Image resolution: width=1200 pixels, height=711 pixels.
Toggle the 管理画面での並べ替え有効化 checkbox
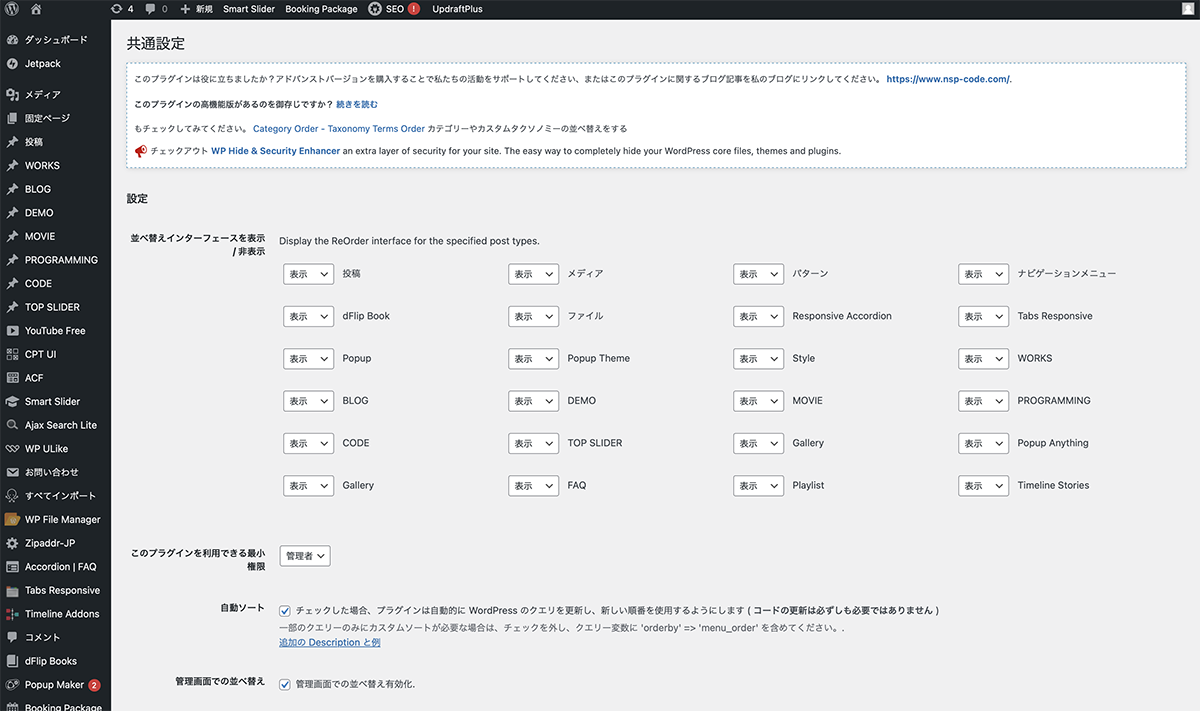[285, 685]
